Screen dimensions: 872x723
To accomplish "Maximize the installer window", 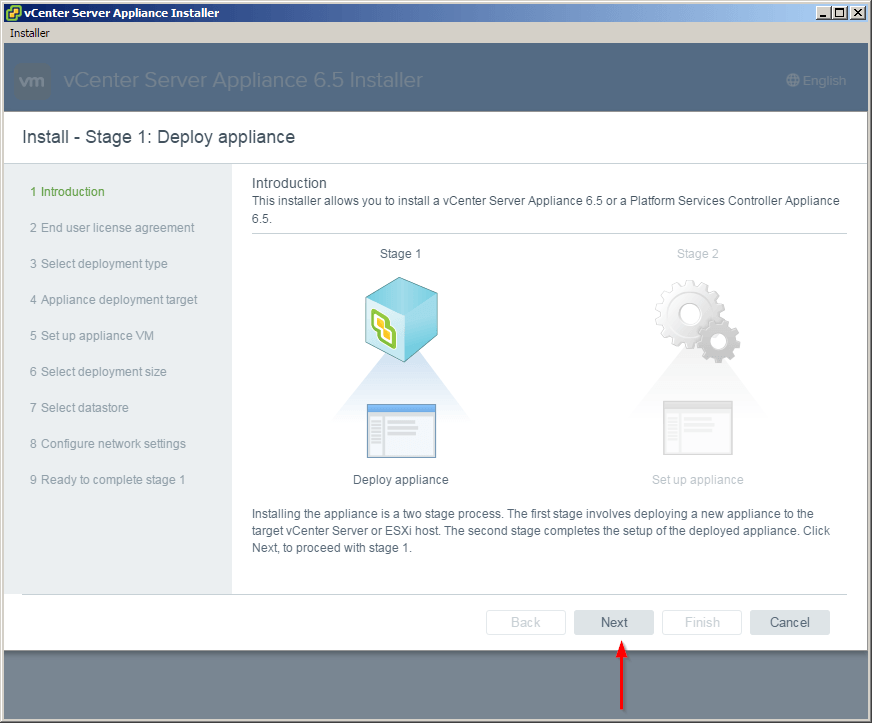I will pyautogui.click(x=840, y=13).
